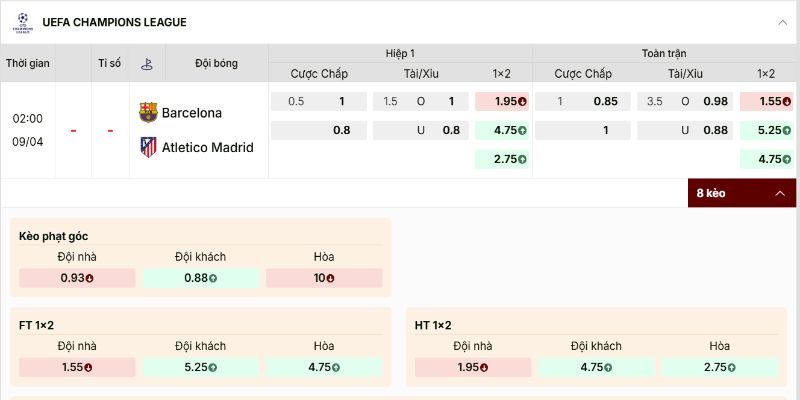The height and width of the screenshot is (400, 800).
Task: Open the Barcelona team name link
Action: coord(192,113)
